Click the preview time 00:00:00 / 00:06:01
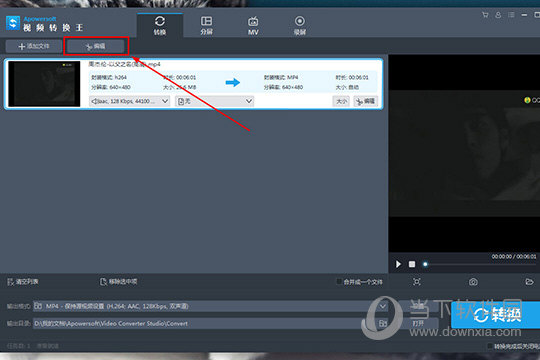Viewport: 540px width, 360px height. [514, 257]
